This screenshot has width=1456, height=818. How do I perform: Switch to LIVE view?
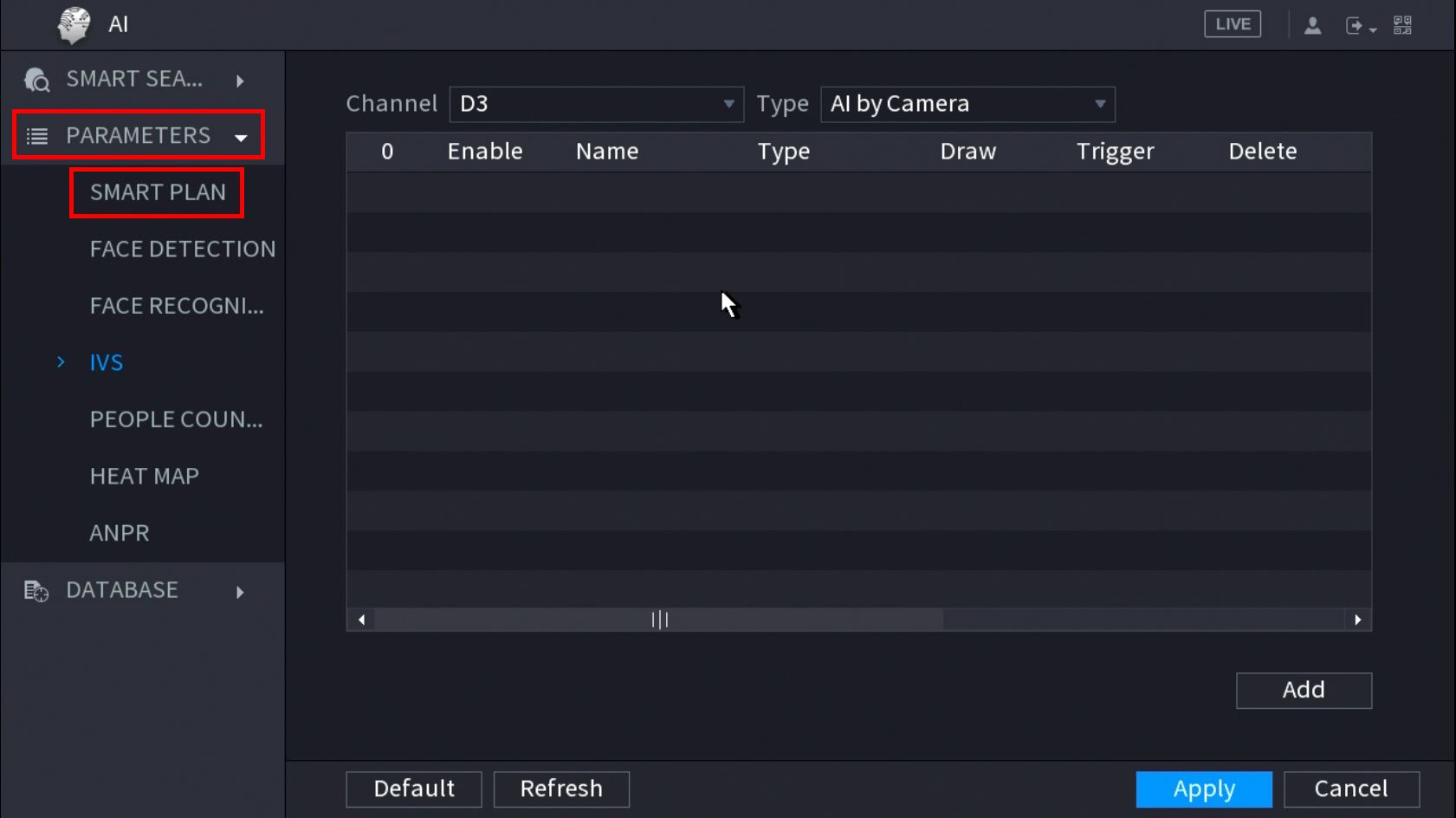click(1232, 24)
